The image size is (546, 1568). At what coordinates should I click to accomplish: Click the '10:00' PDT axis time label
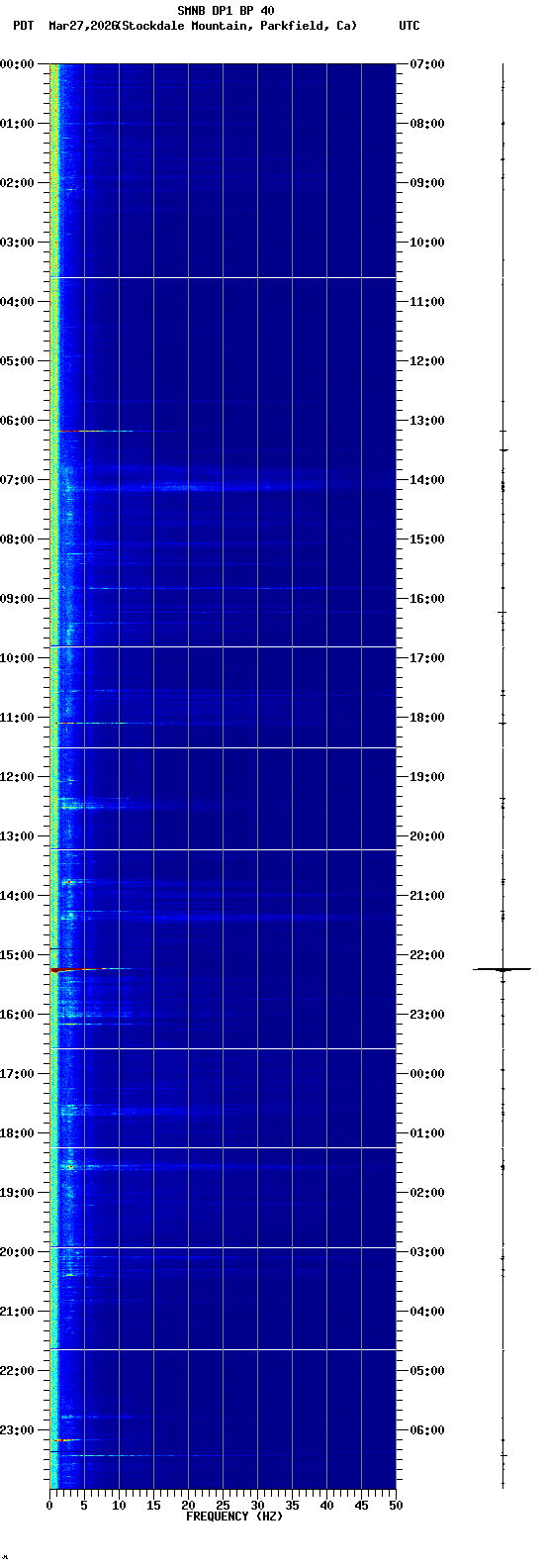pyautogui.click(x=18, y=658)
